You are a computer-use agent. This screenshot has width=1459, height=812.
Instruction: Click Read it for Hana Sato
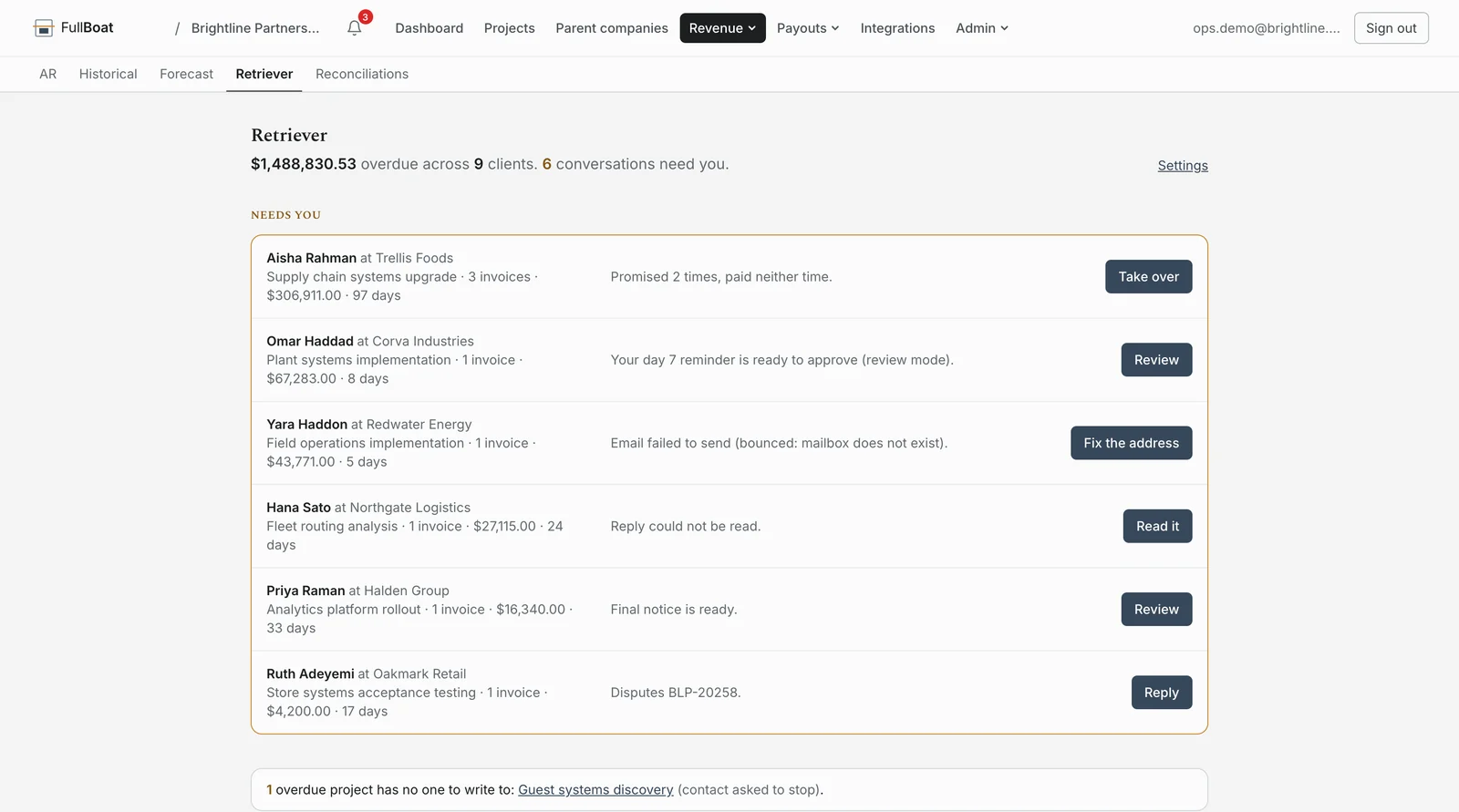coord(1158,526)
